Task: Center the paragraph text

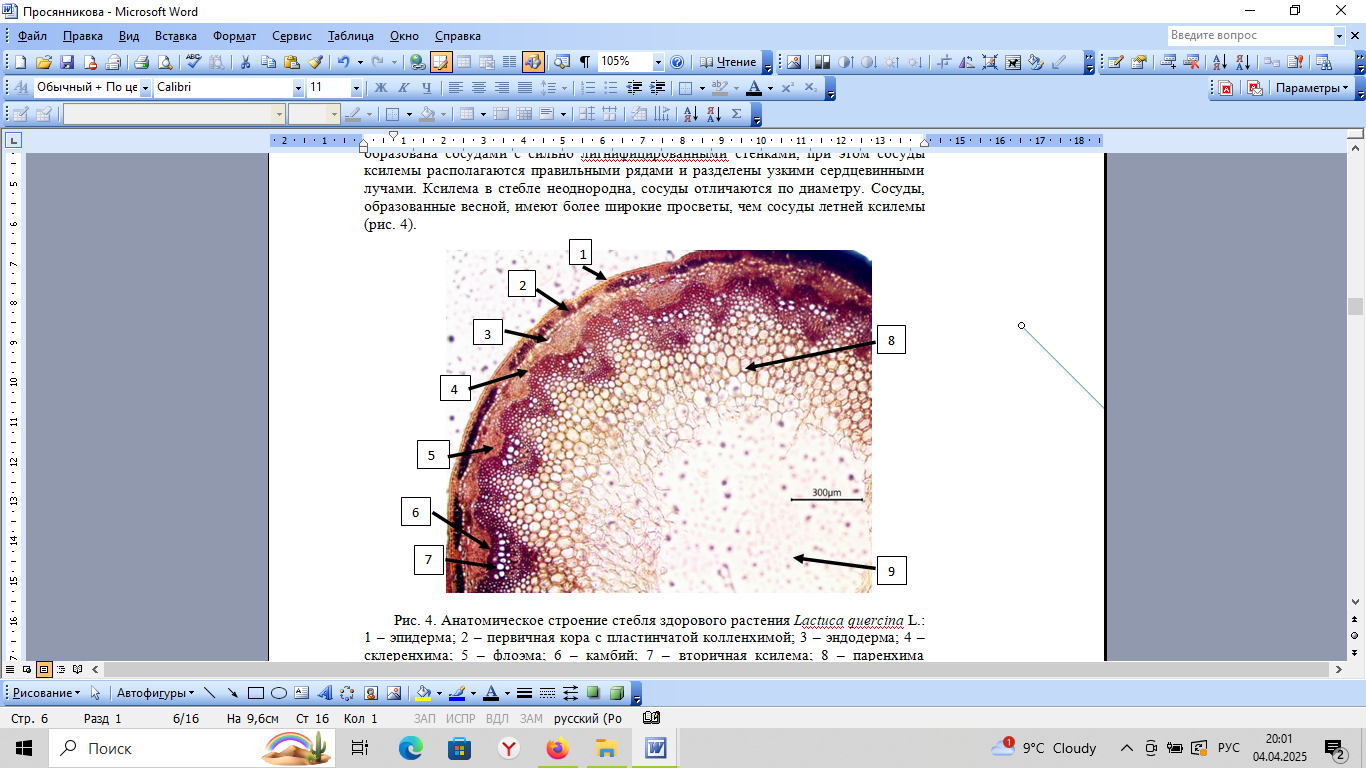Action: [x=479, y=88]
